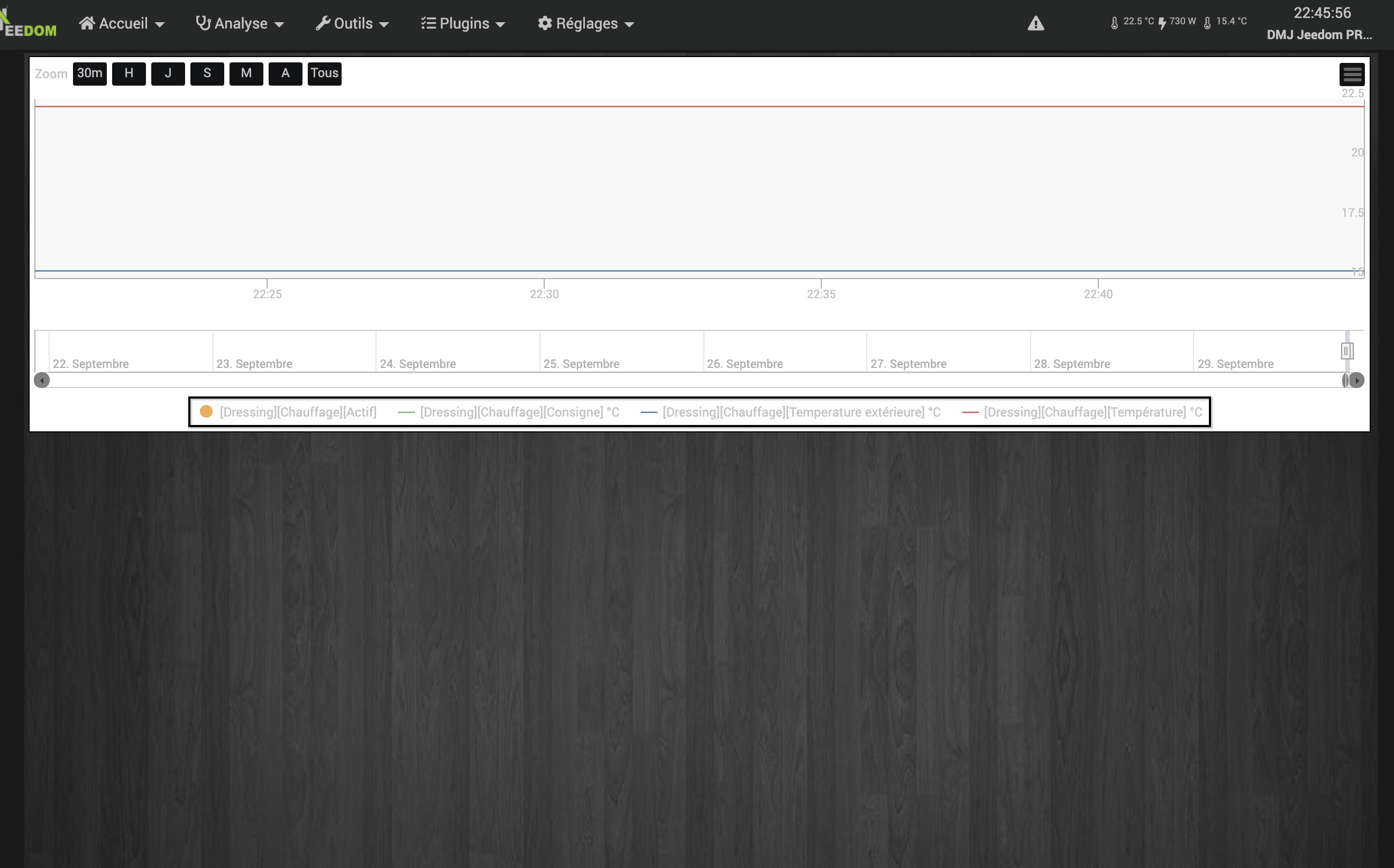Image resolution: width=1394 pixels, height=868 pixels.
Task: Open the Outils menu
Action: 352,23
